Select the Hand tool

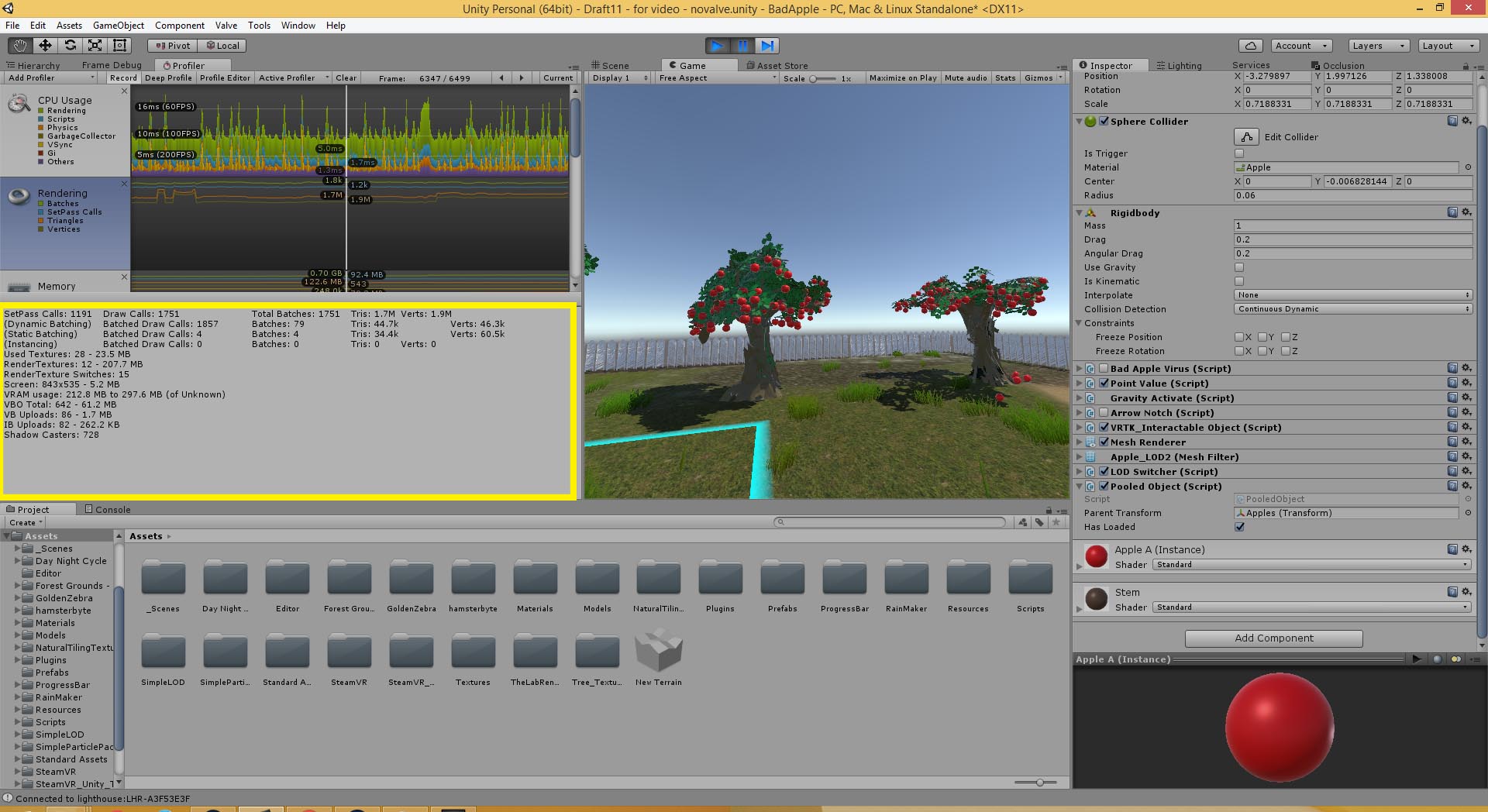(x=21, y=46)
